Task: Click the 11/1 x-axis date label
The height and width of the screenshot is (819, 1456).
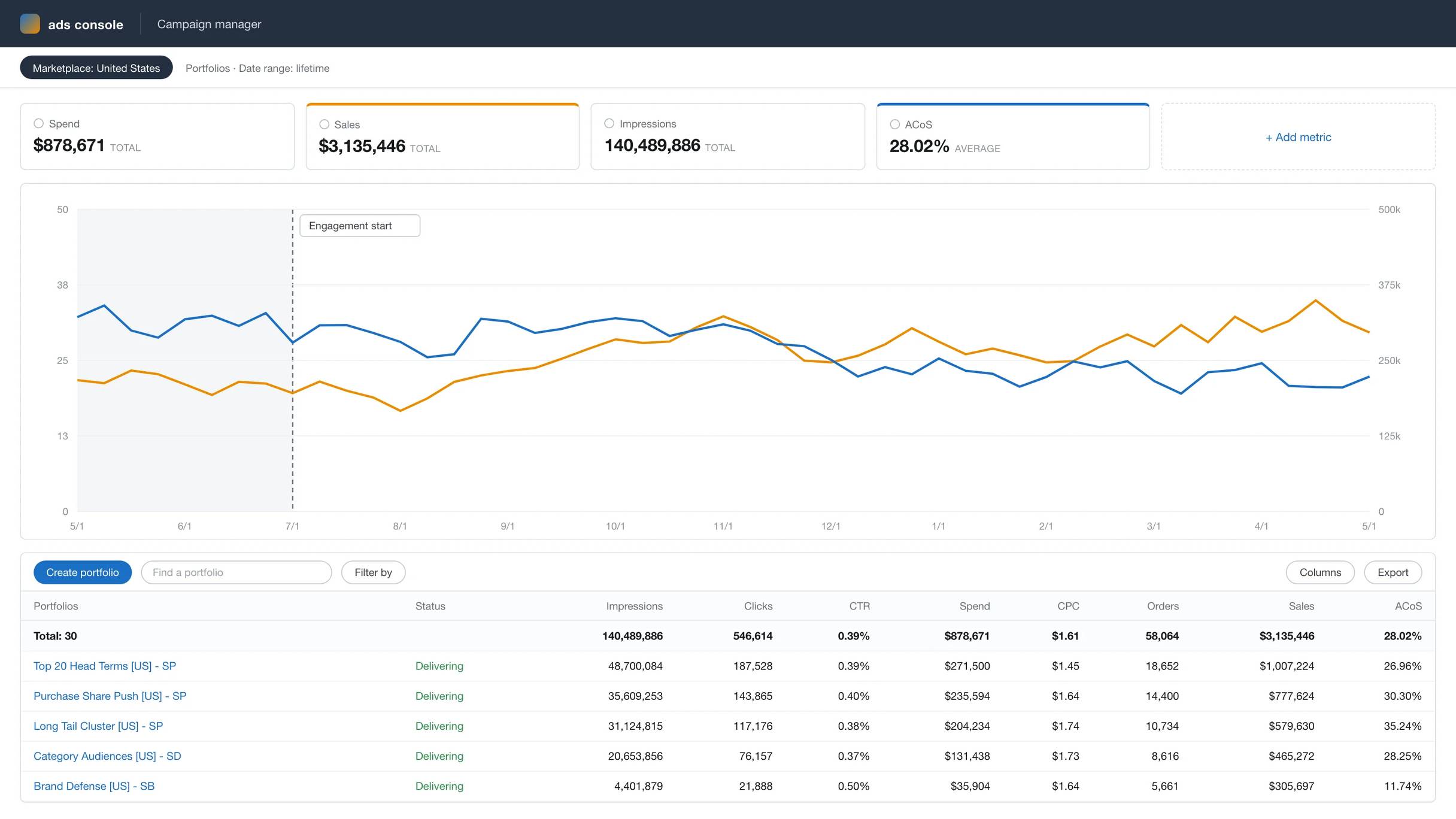Action: click(x=723, y=526)
